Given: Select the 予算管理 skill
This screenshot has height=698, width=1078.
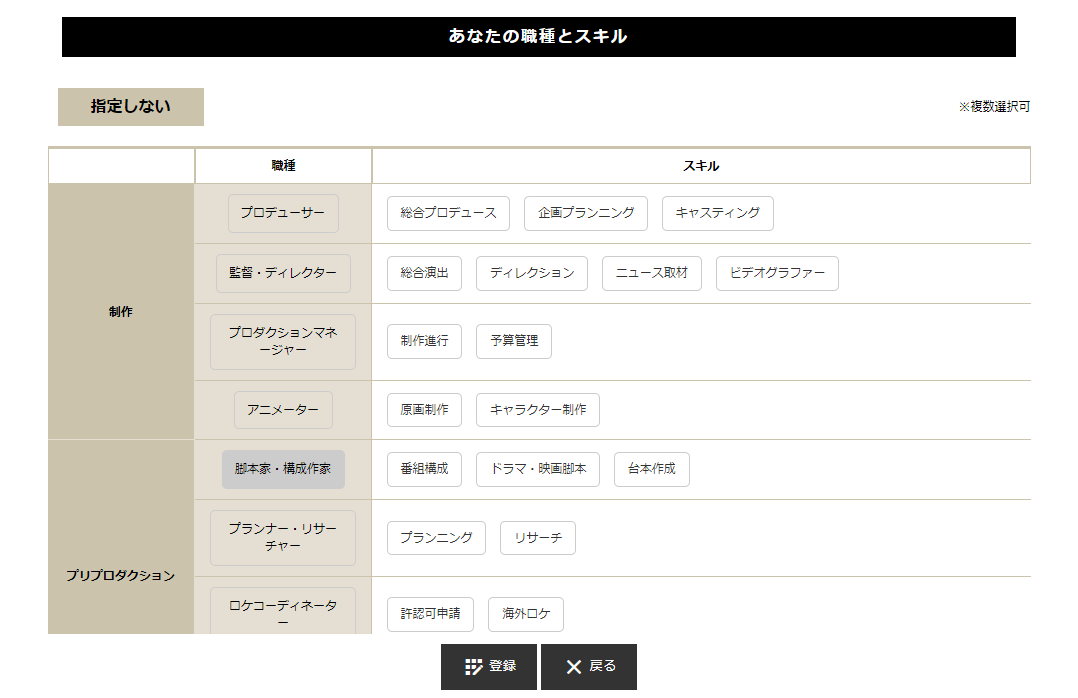Looking at the screenshot, I should 514,341.
